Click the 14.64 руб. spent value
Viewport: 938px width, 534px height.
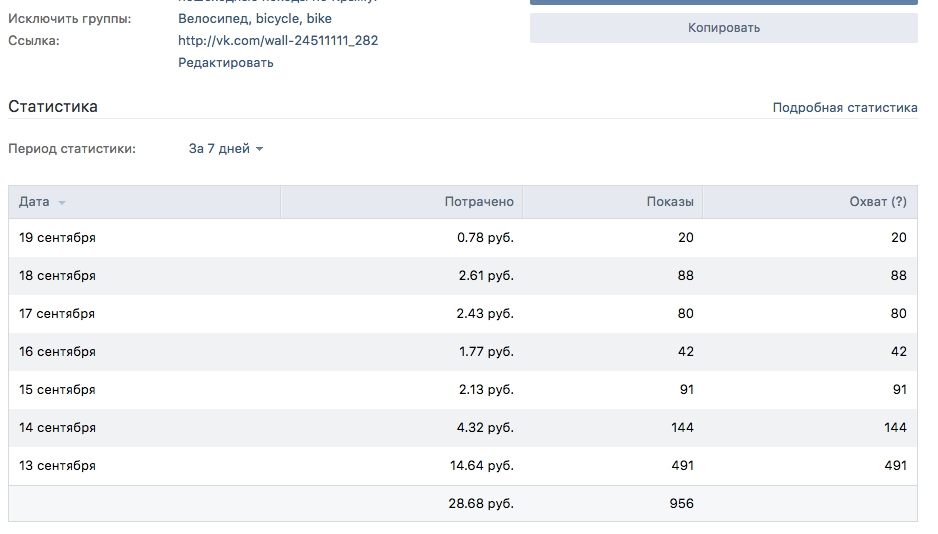click(x=481, y=466)
